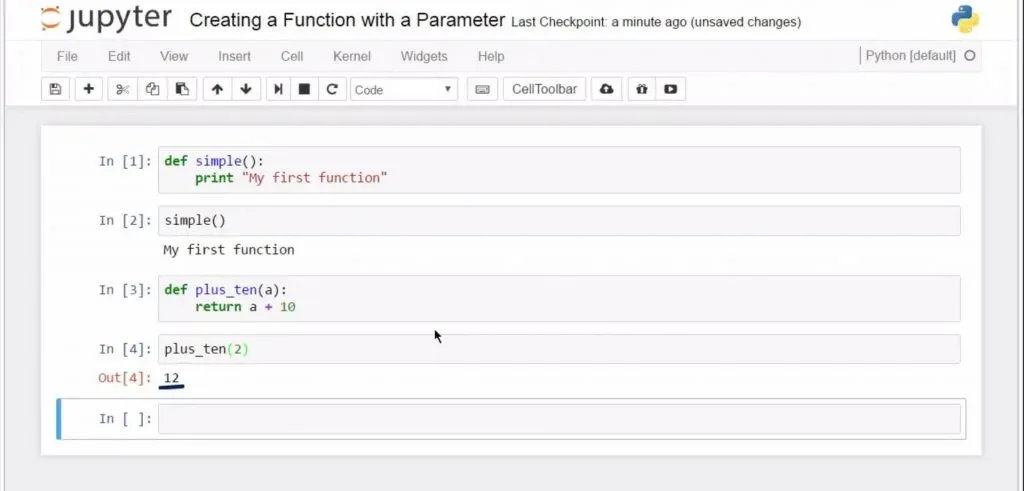Viewport: 1024px width, 491px height.
Task: Paste cells below icon
Action: pyautogui.click(x=181, y=89)
